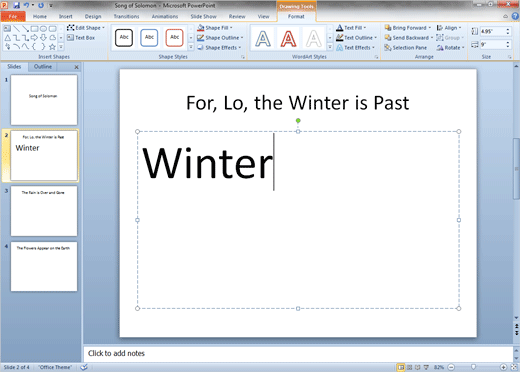Open PowerPoint Help question mark icon
Viewport: 520px width, 372px height.
(515, 16)
